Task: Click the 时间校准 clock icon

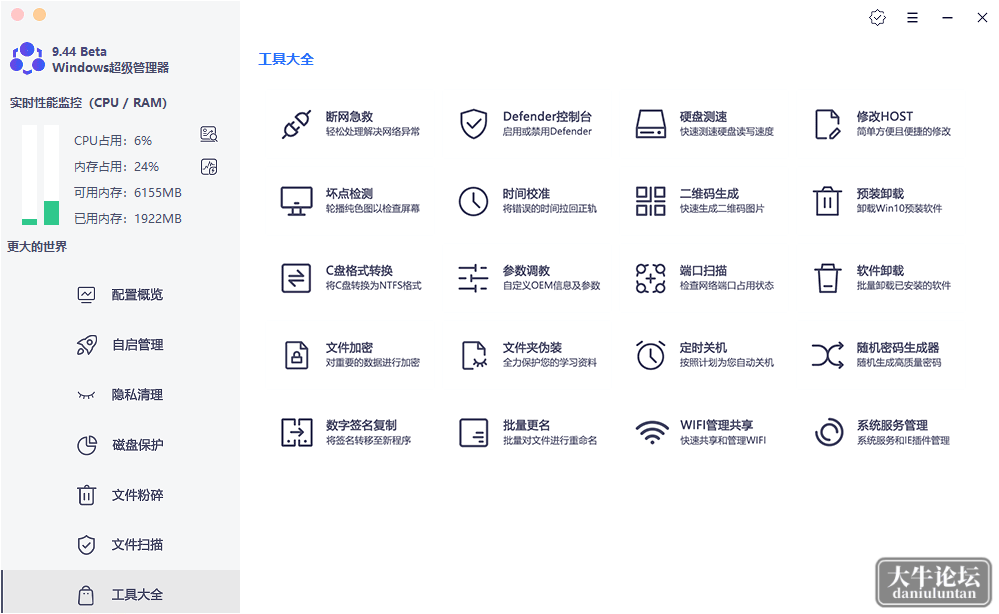Action: click(x=473, y=201)
